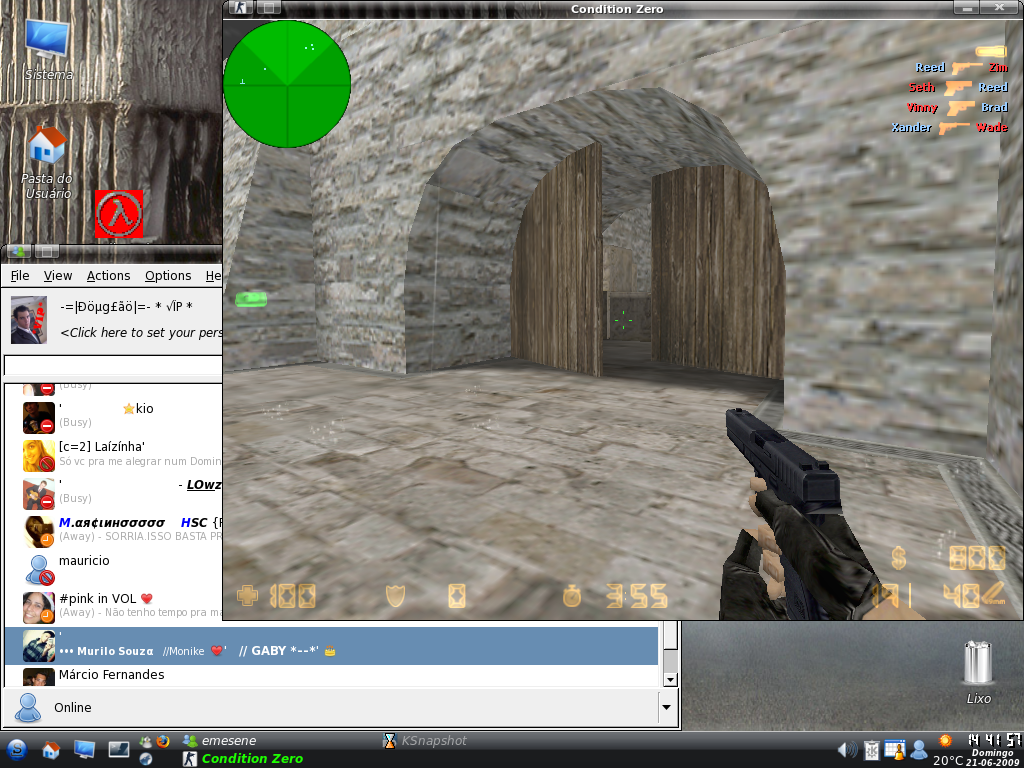Viewport: 1024px width, 768px height.
Task: Click the emesene nickname text to edit it
Action: coord(126,307)
